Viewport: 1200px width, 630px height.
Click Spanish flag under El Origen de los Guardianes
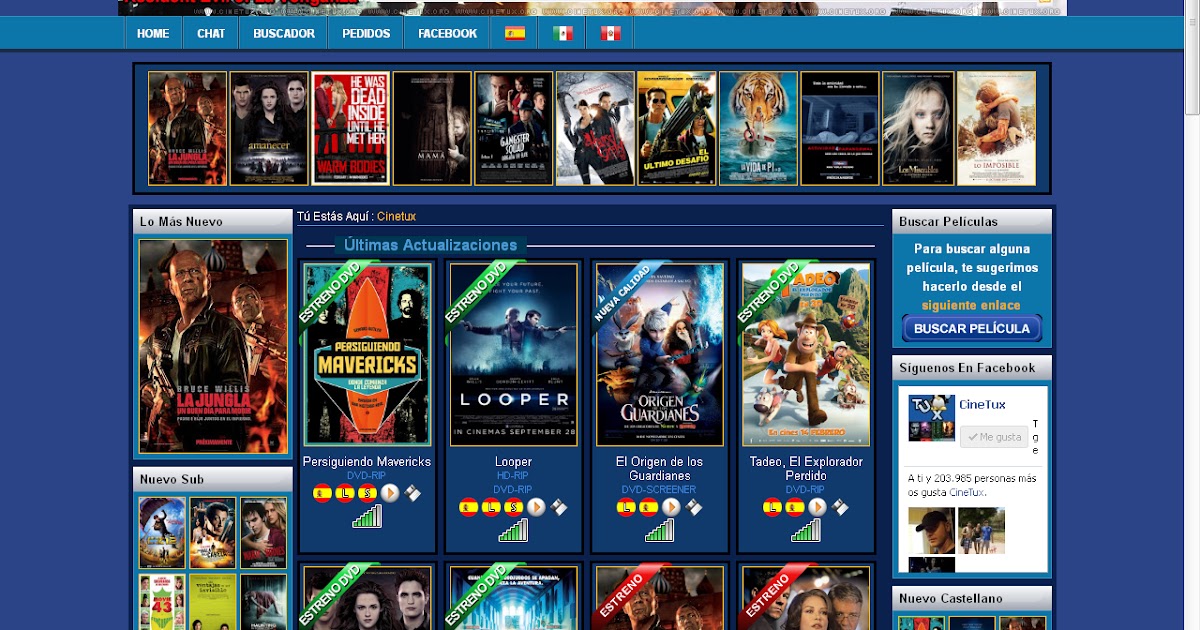click(x=649, y=507)
